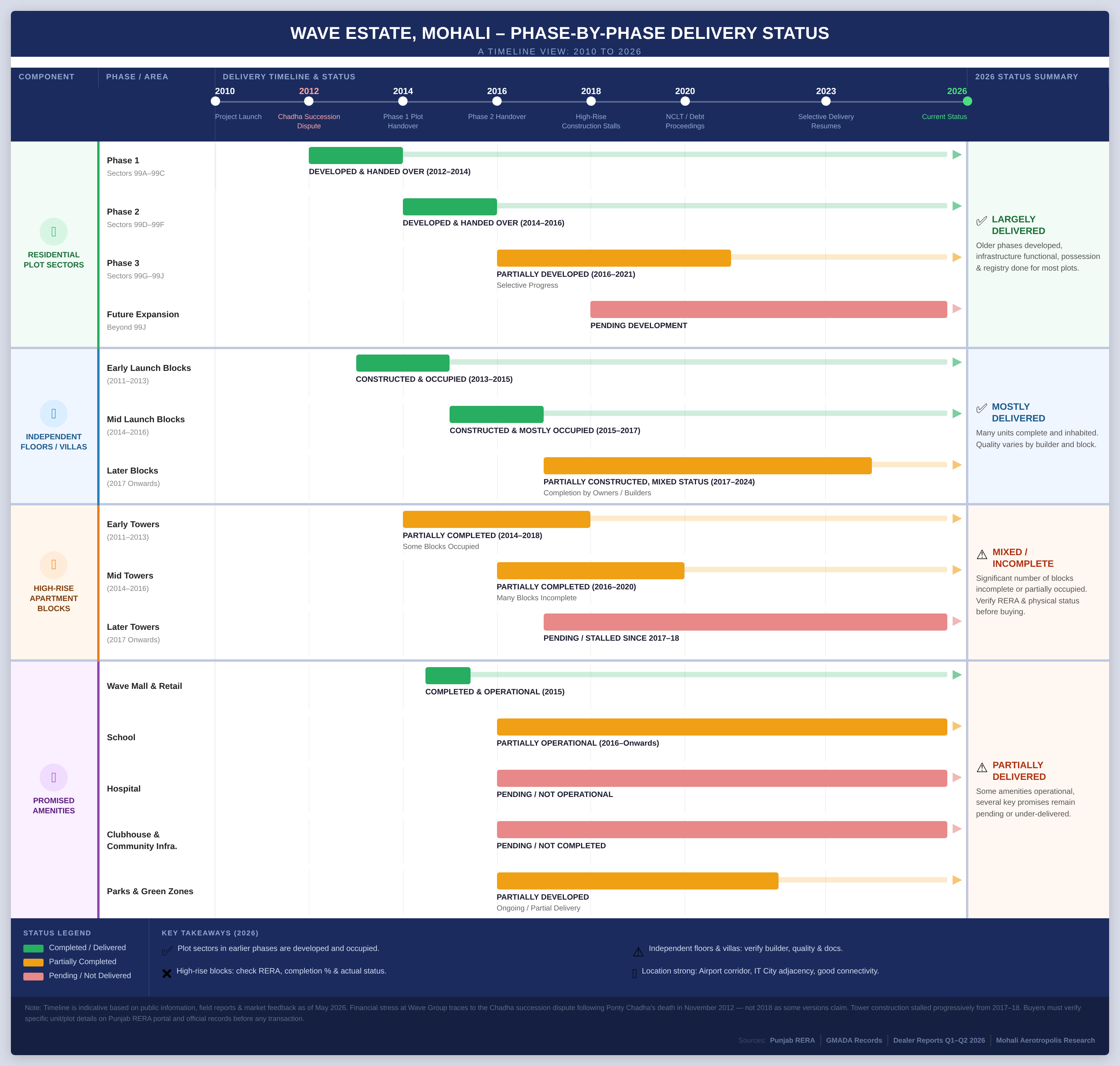Viewport: 1120px width, 1066px height.
Task: Click the warning triangle beside Mixed / Incomplete
Action: click(x=982, y=554)
